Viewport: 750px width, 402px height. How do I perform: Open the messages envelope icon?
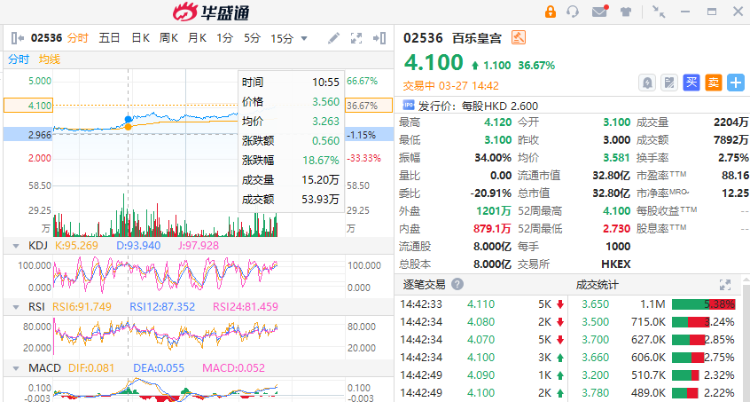tap(599, 12)
